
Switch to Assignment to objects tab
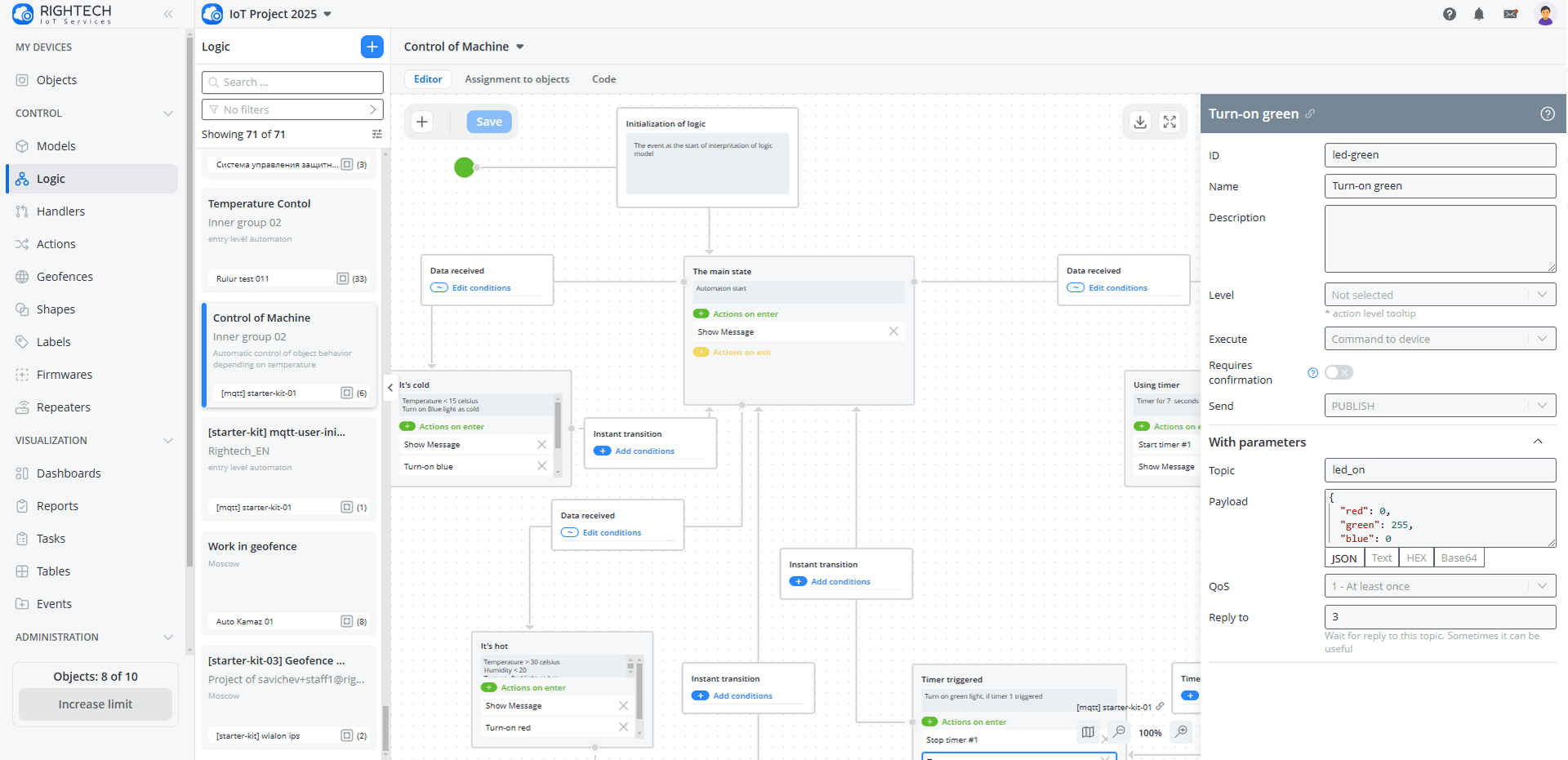(x=517, y=79)
